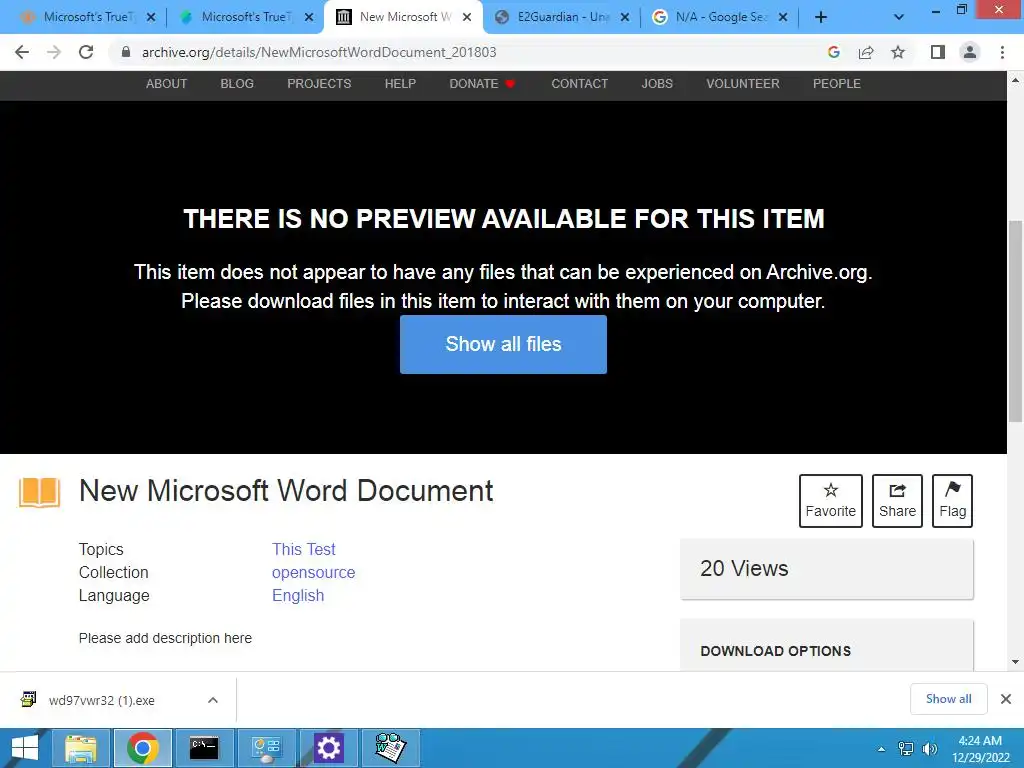Open the CONTACT link
This screenshot has width=1024, height=768.
pyautogui.click(x=579, y=84)
